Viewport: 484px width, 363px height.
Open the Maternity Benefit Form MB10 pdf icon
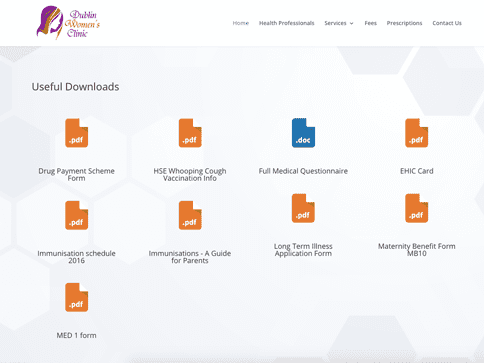pyautogui.click(x=417, y=208)
